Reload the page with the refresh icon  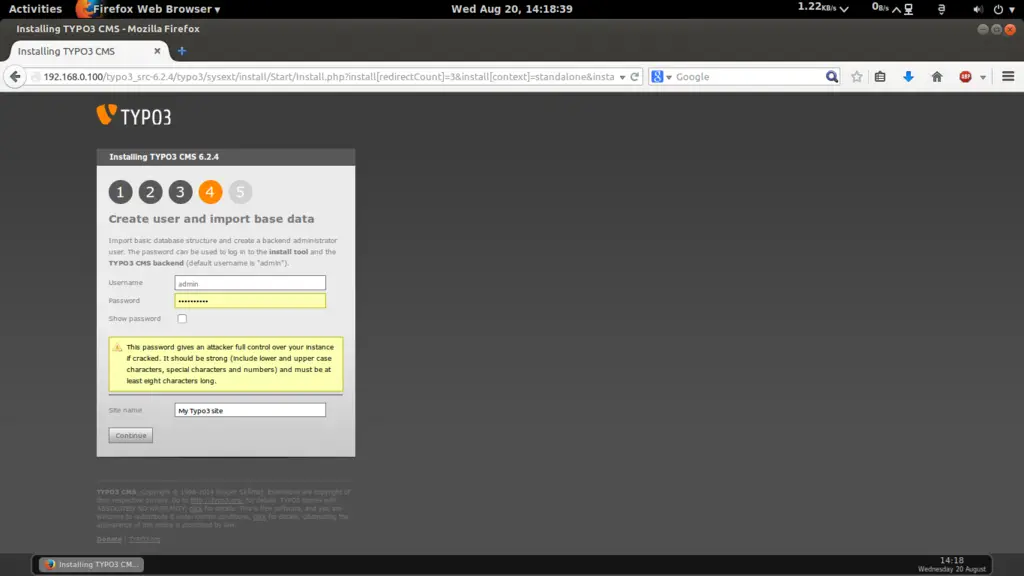pos(634,76)
